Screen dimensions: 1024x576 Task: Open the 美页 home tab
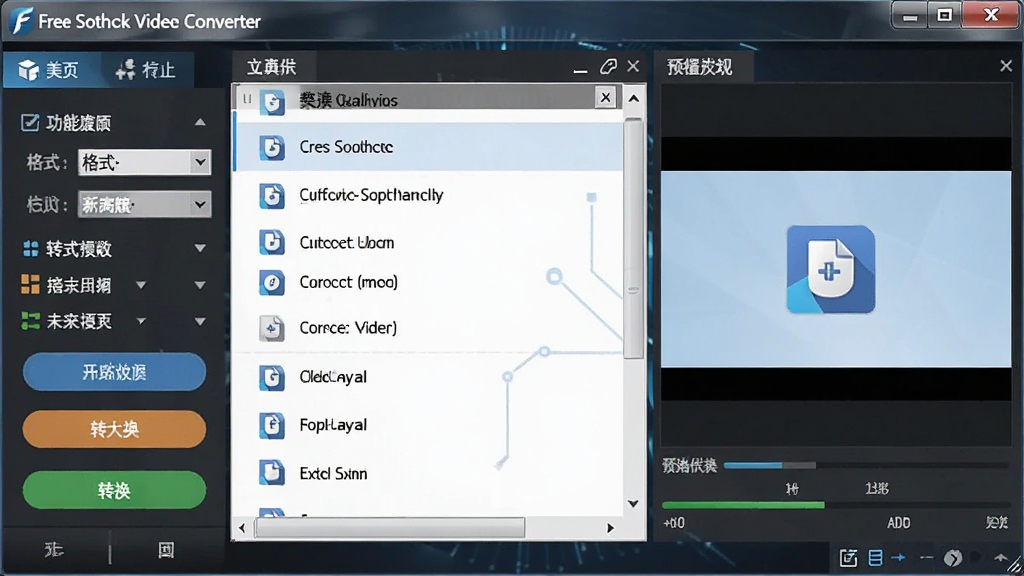tap(50, 69)
